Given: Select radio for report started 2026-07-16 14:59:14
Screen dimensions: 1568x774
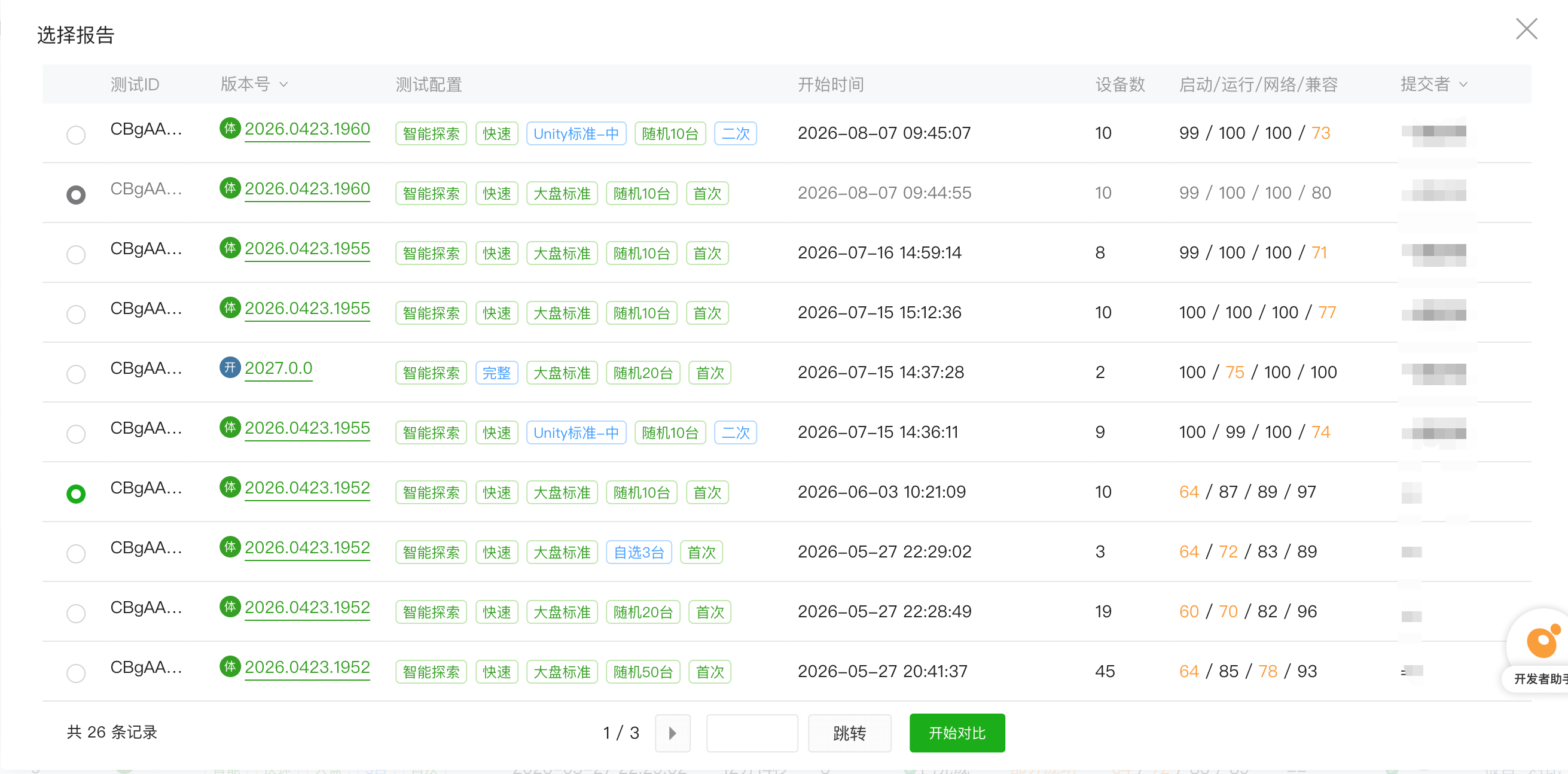Looking at the screenshot, I should (x=76, y=254).
